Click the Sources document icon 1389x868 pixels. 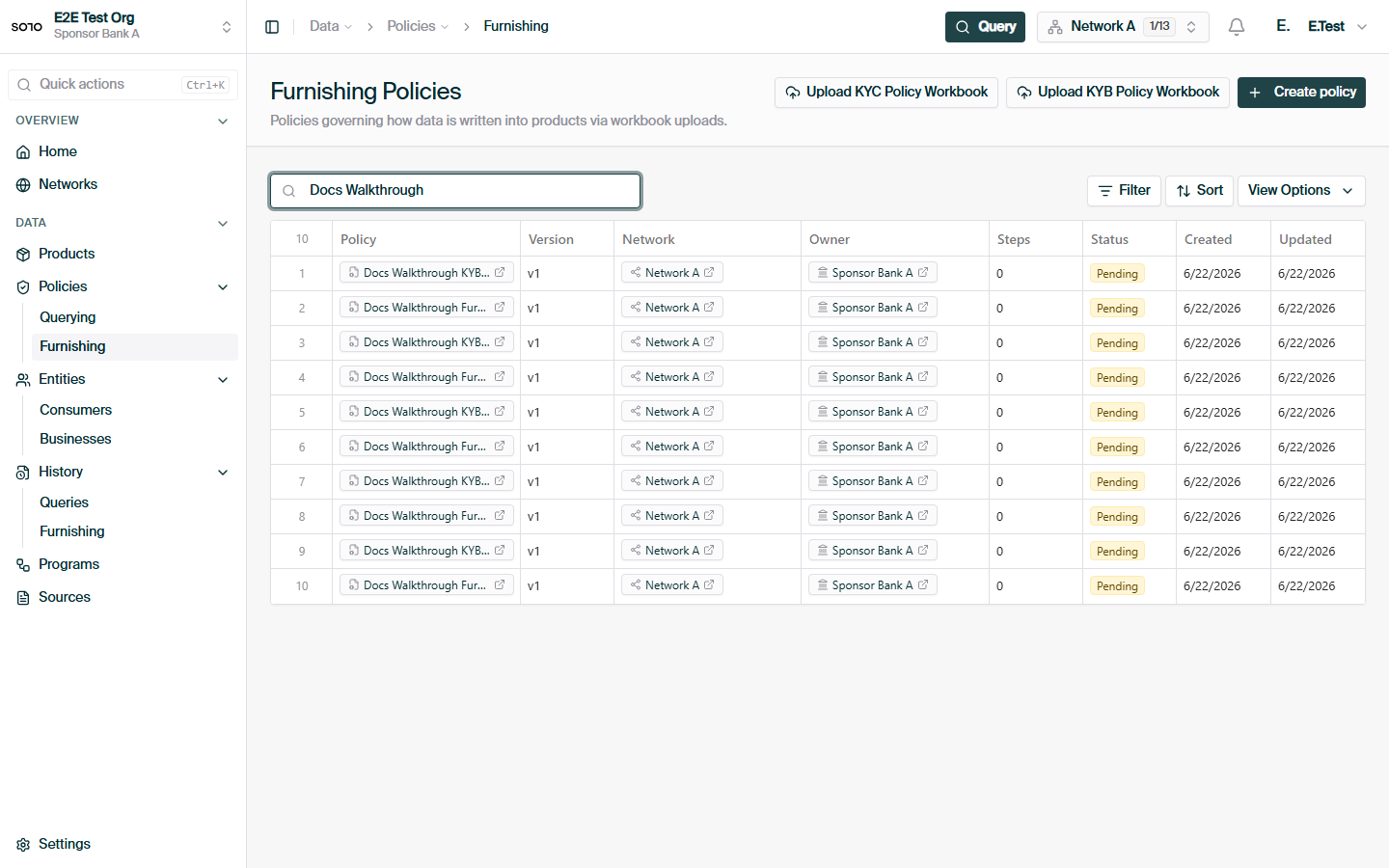(23, 598)
